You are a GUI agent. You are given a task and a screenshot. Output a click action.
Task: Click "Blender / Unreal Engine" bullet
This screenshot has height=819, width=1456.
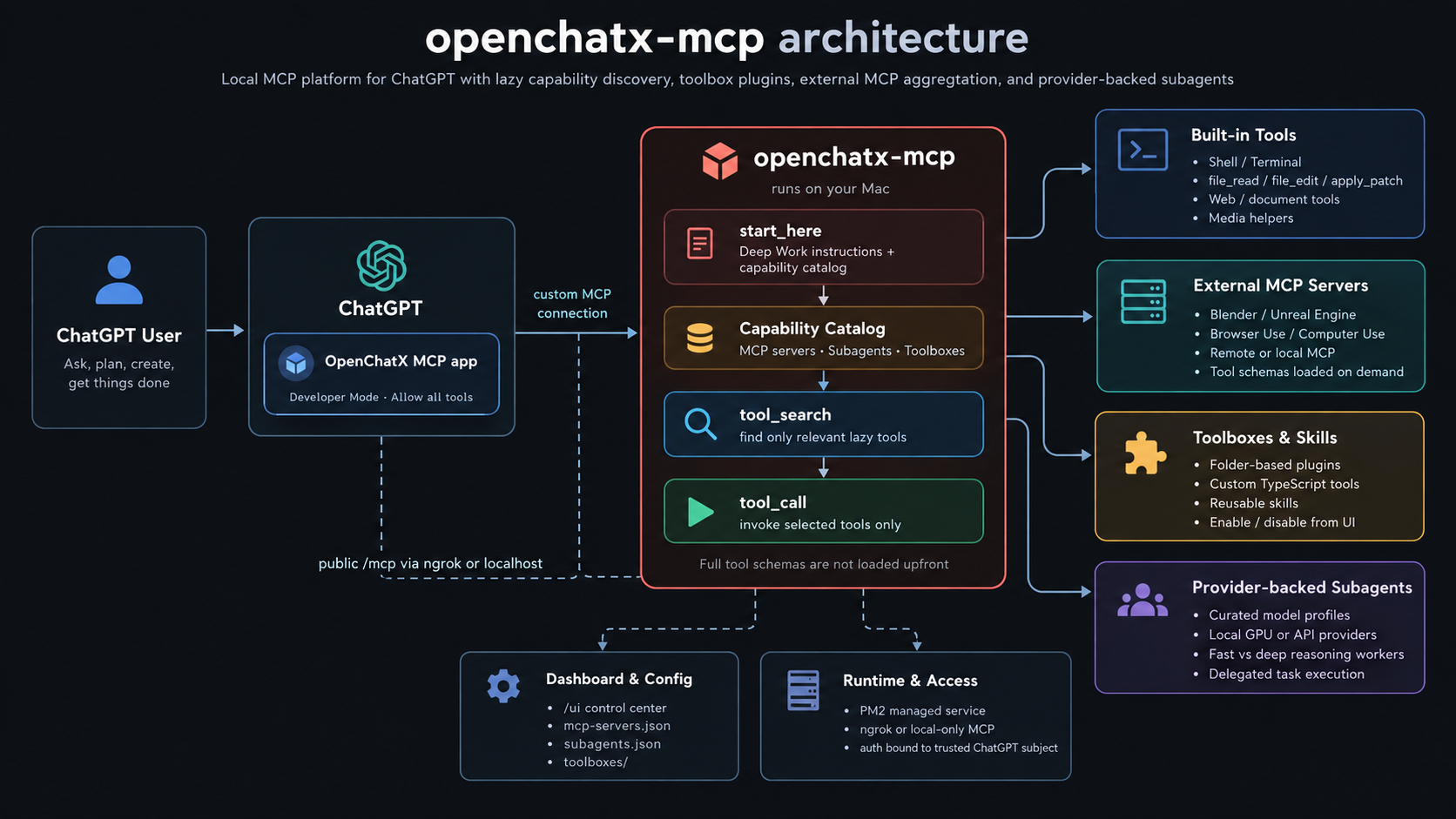click(x=1283, y=314)
